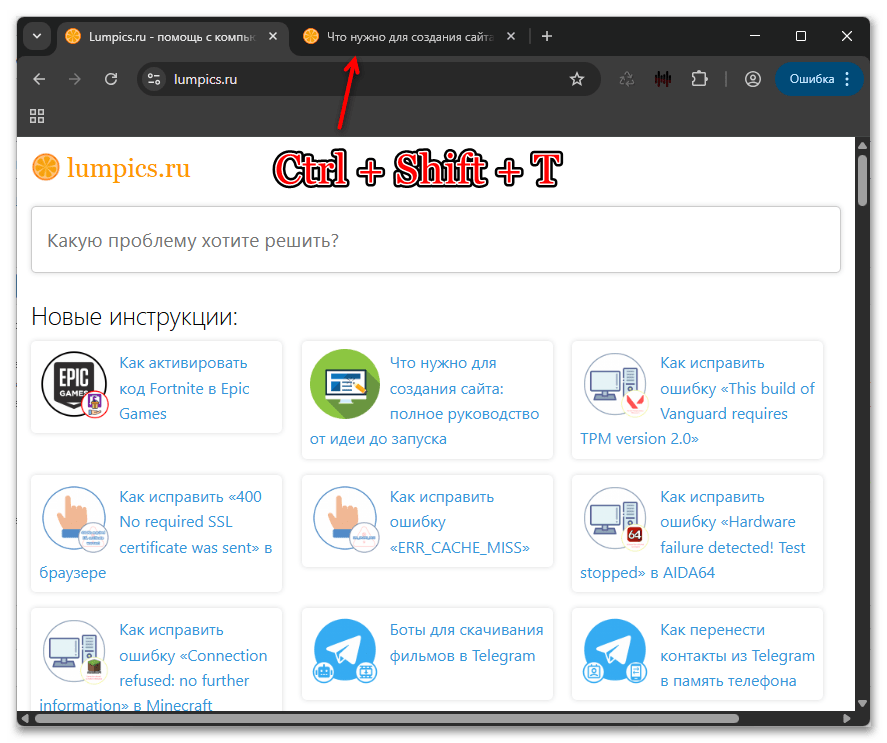Viewport: 887px width, 743px height.
Task: Open 'Как перенести контакты из Telegram' article
Action: click(737, 655)
